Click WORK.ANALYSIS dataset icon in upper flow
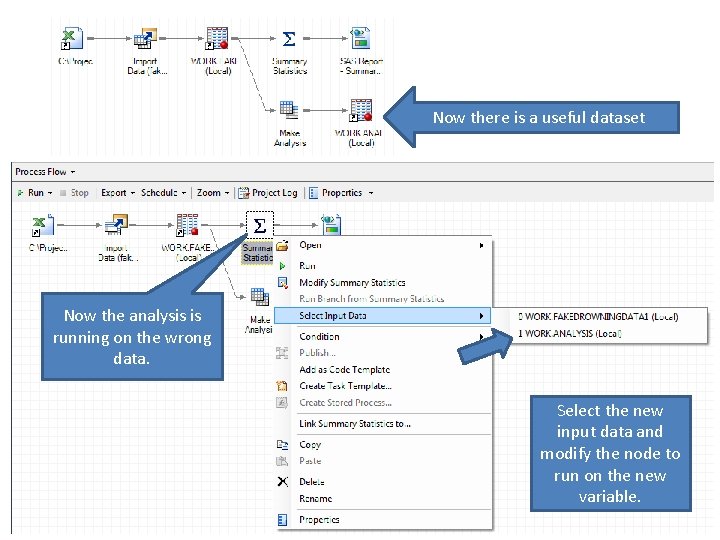This screenshot has width=720, height=540. click(x=360, y=110)
